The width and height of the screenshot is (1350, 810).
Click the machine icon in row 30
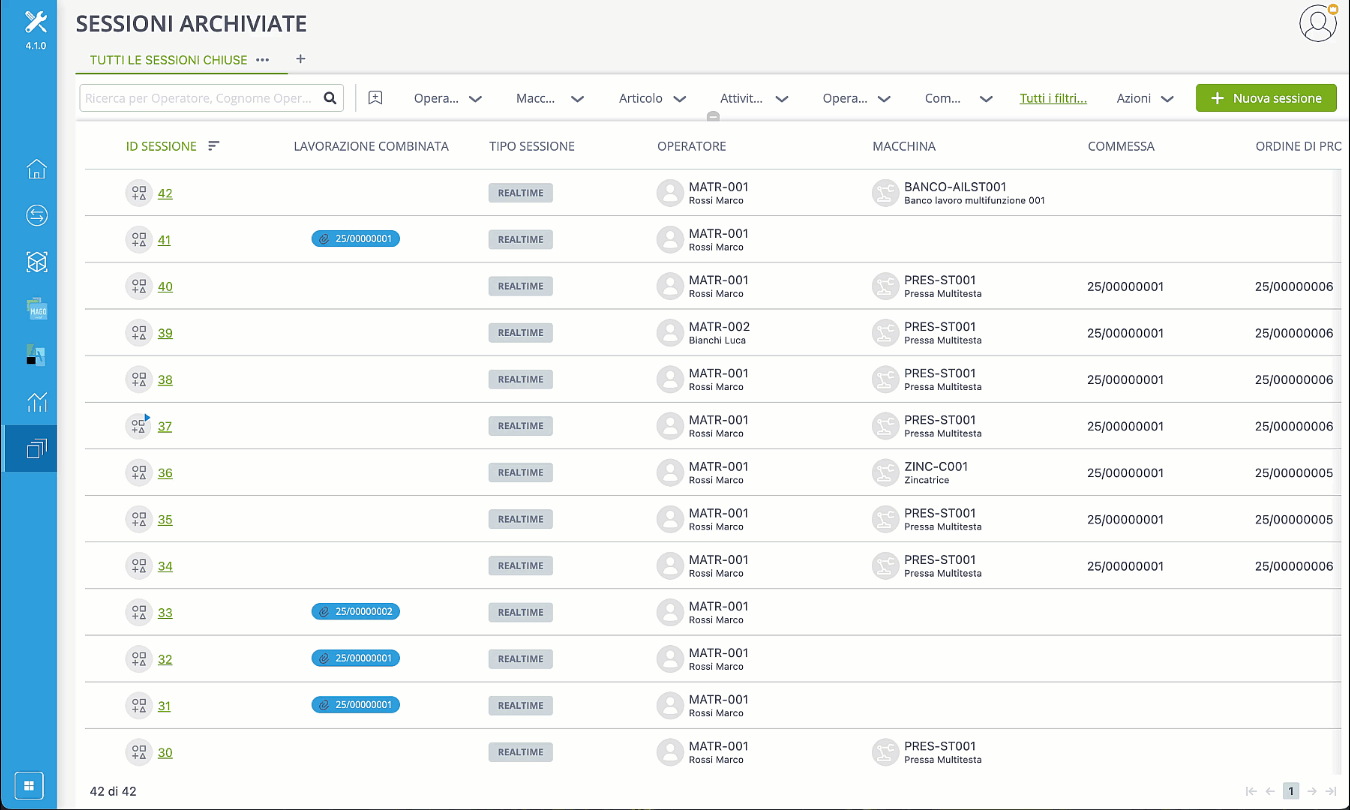[885, 752]
